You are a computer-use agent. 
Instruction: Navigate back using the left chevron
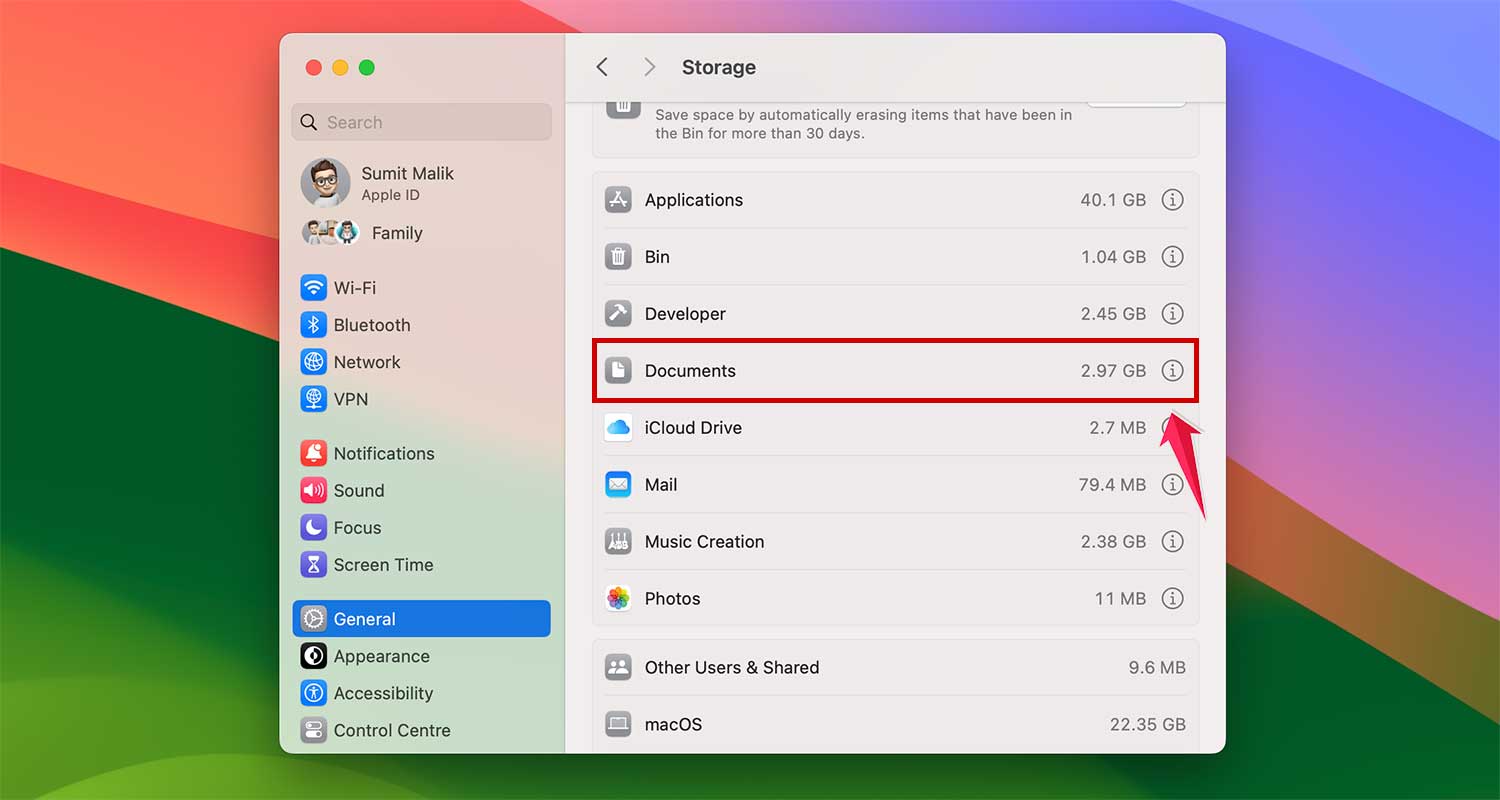[x=602, y=67]
